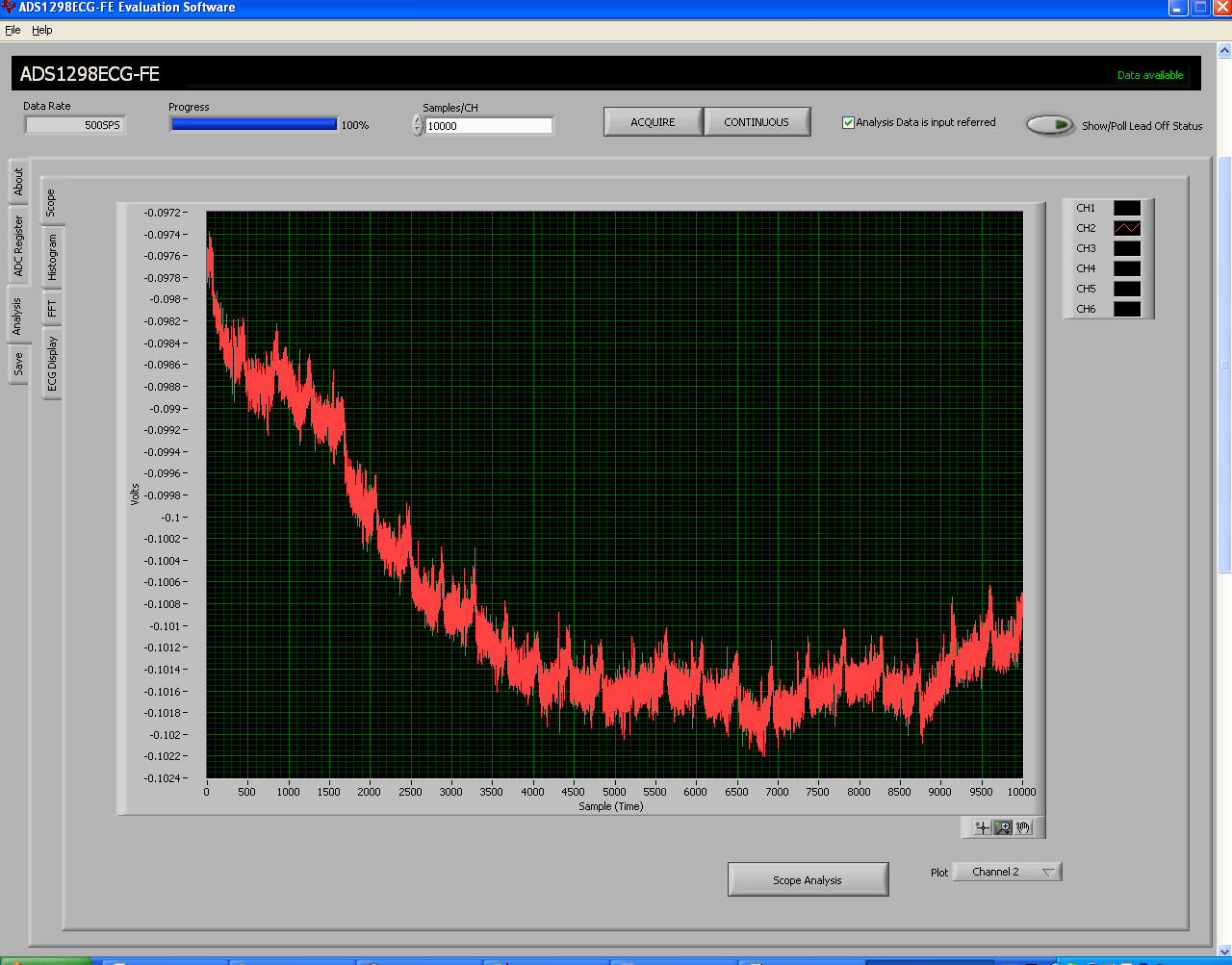Viewport: 1232px width, 965px height.
Task: Click the '100%' progress value
Action: [354, 125]
